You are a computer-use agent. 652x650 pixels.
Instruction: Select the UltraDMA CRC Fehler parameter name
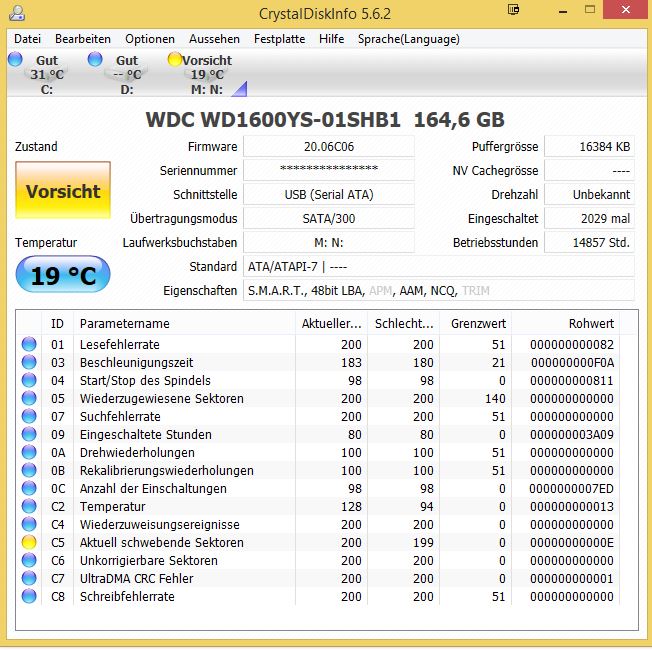(136, 578)
